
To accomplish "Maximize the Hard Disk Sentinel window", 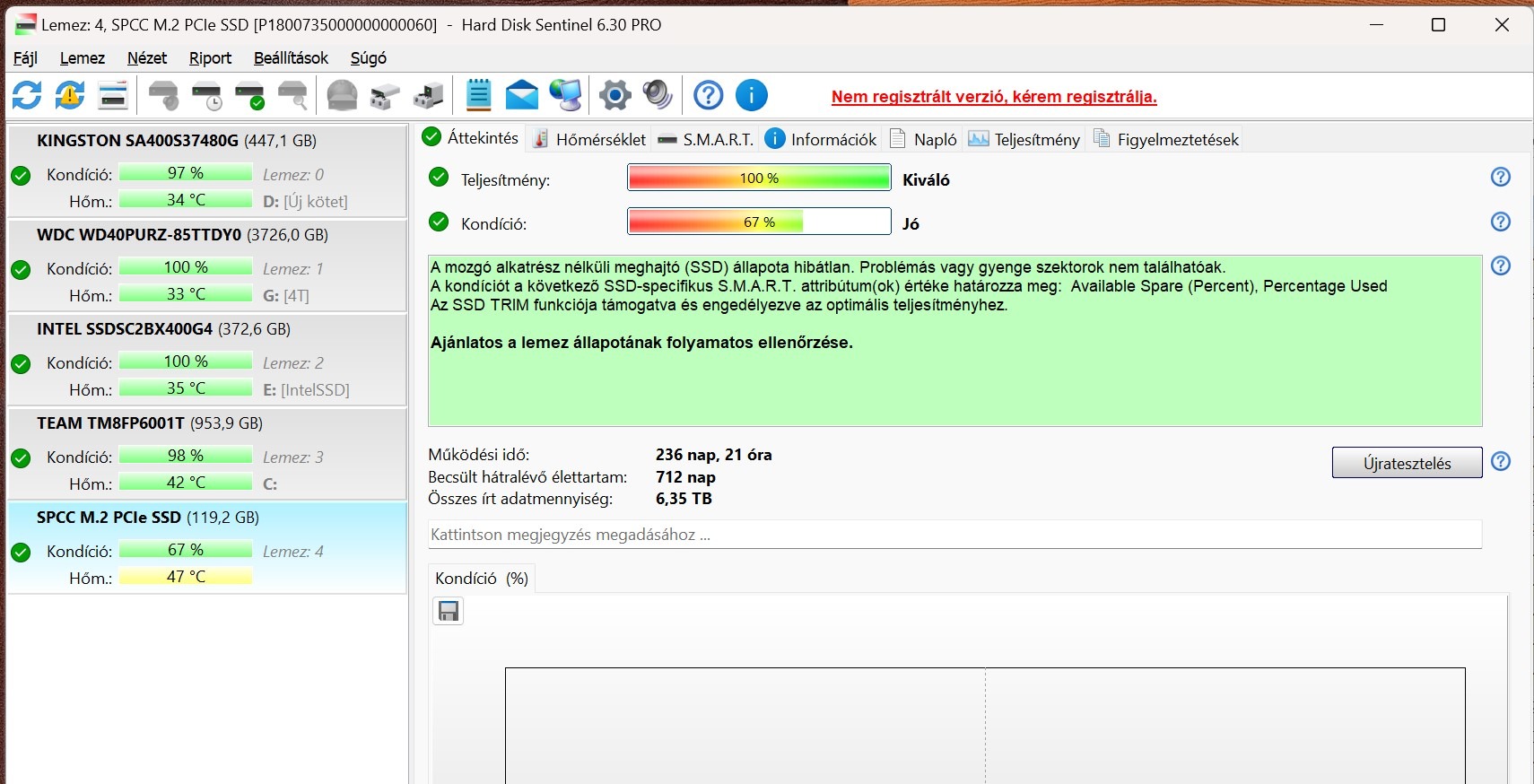I will coord(1438,24).
